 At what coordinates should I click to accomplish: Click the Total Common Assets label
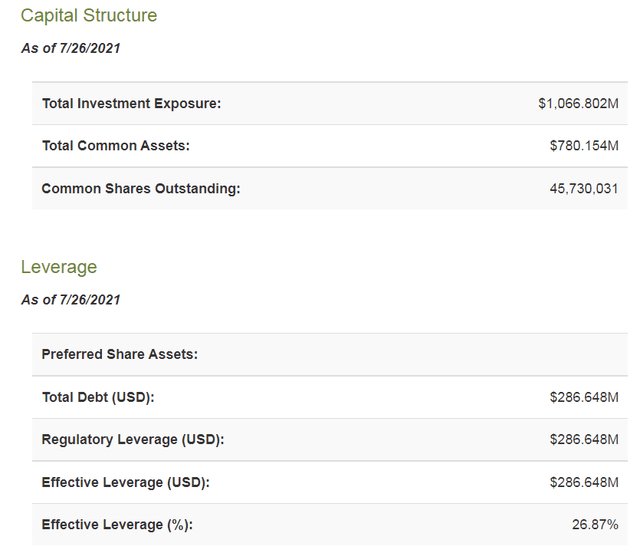(116, 146)
